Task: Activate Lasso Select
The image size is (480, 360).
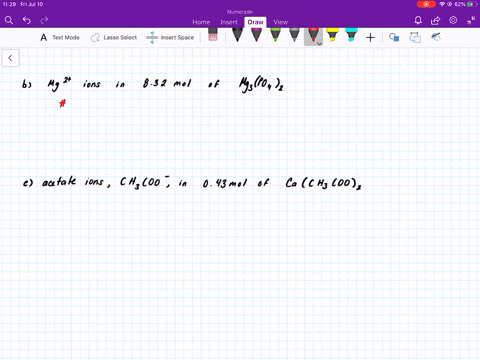Action: 114,38
